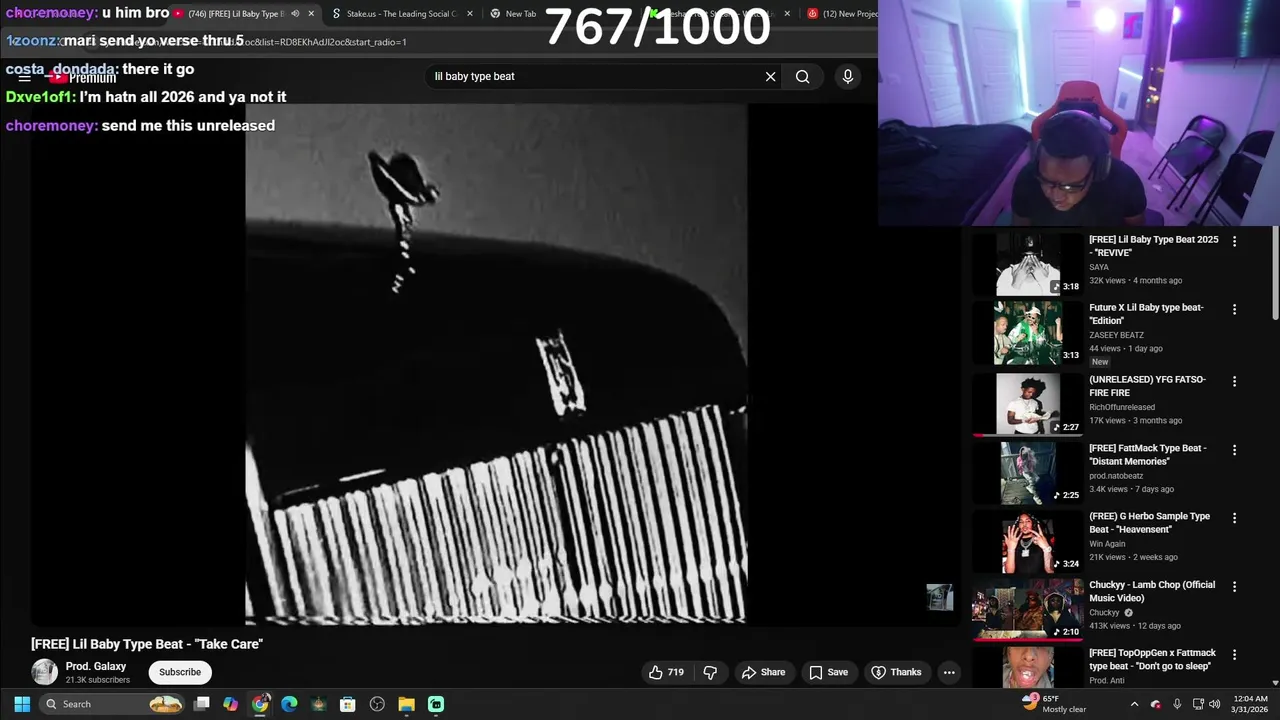Open more actions ellipsis below video
Viewport: 1280px width, 720px height.
(x=949, y=672)
